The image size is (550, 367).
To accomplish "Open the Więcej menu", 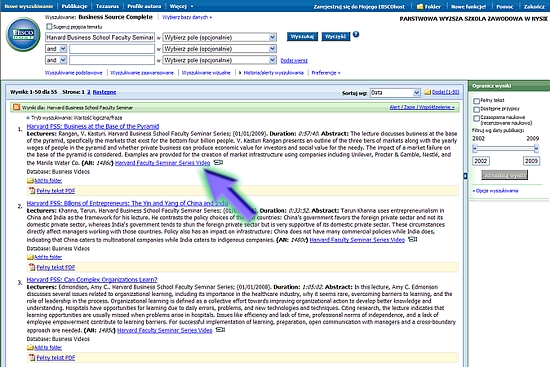I will [x=181, y=6].
